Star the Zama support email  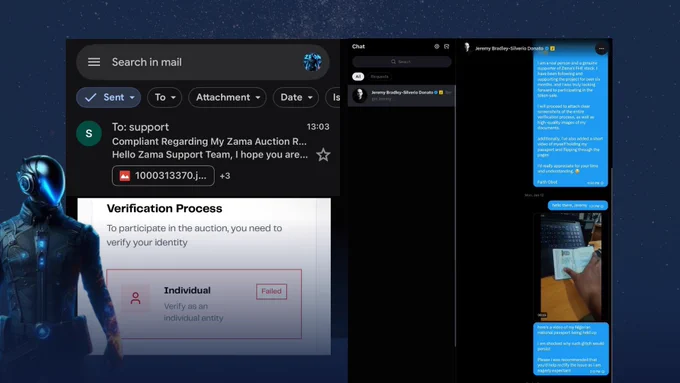point(323,155)
